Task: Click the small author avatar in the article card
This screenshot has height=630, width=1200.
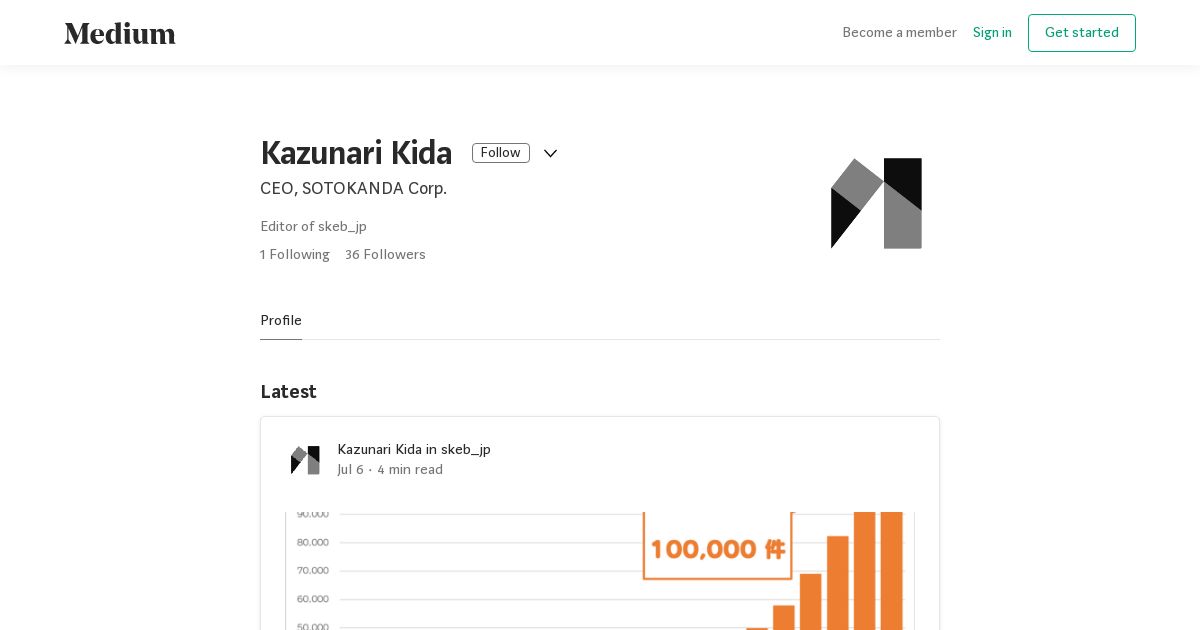Action: (x=305, y=460)
